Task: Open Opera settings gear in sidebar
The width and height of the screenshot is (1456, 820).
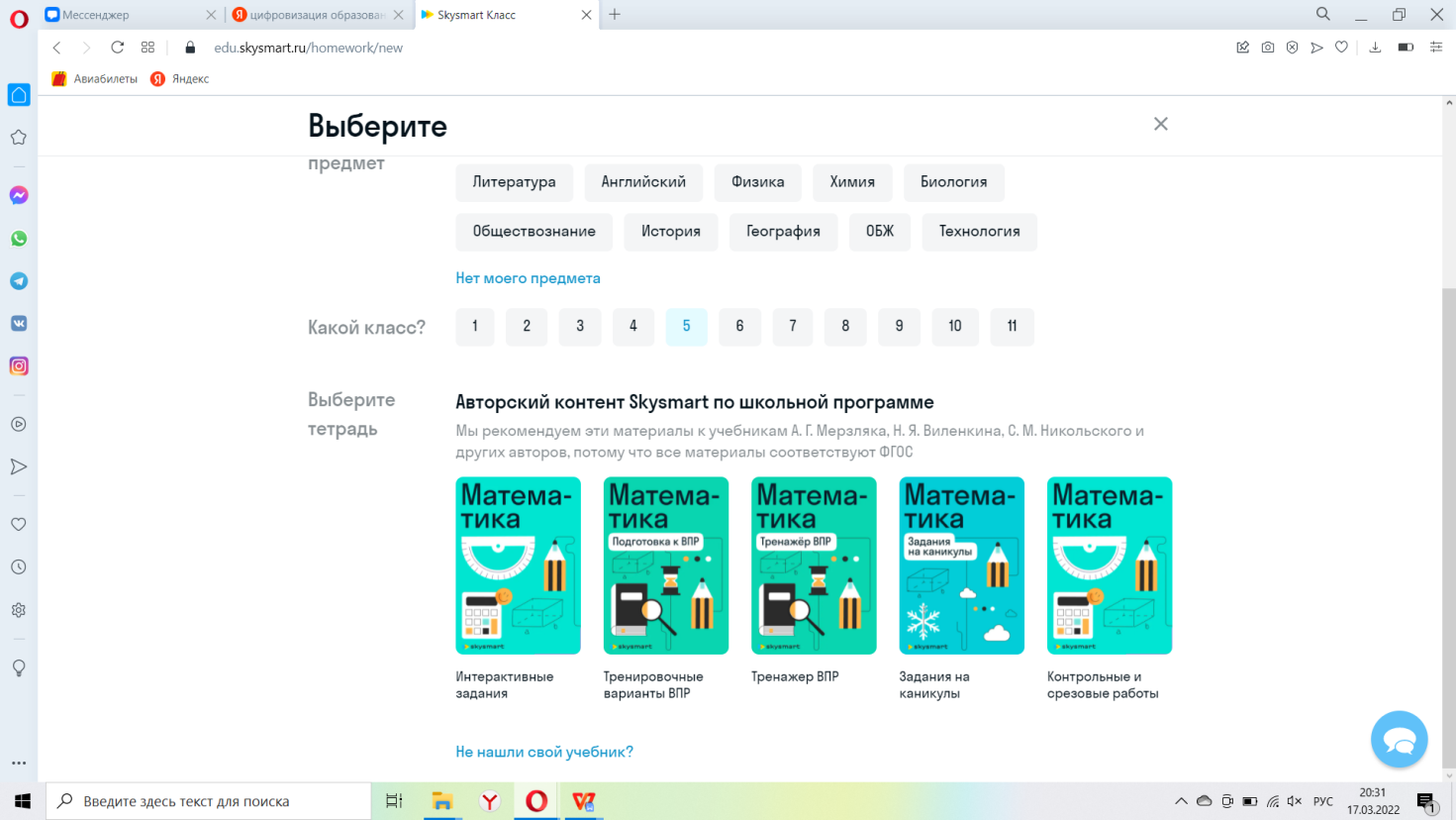Action: (19, 610)
